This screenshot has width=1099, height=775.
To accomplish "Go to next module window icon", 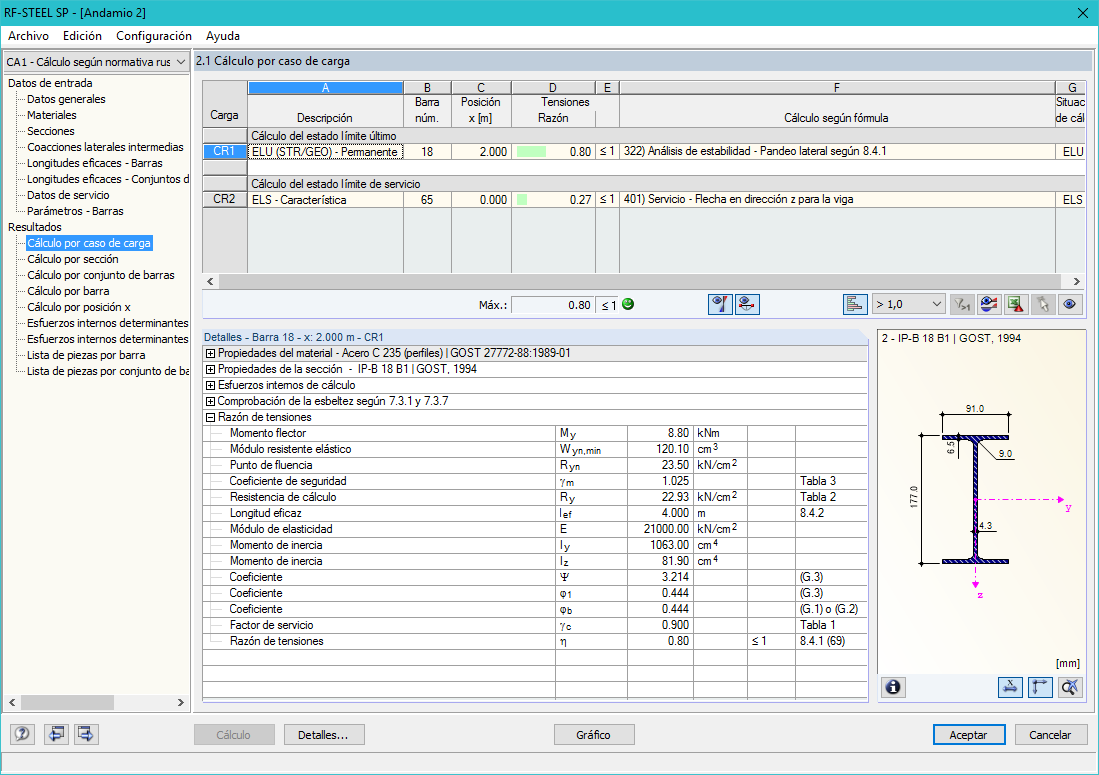I will coord(86,734).
